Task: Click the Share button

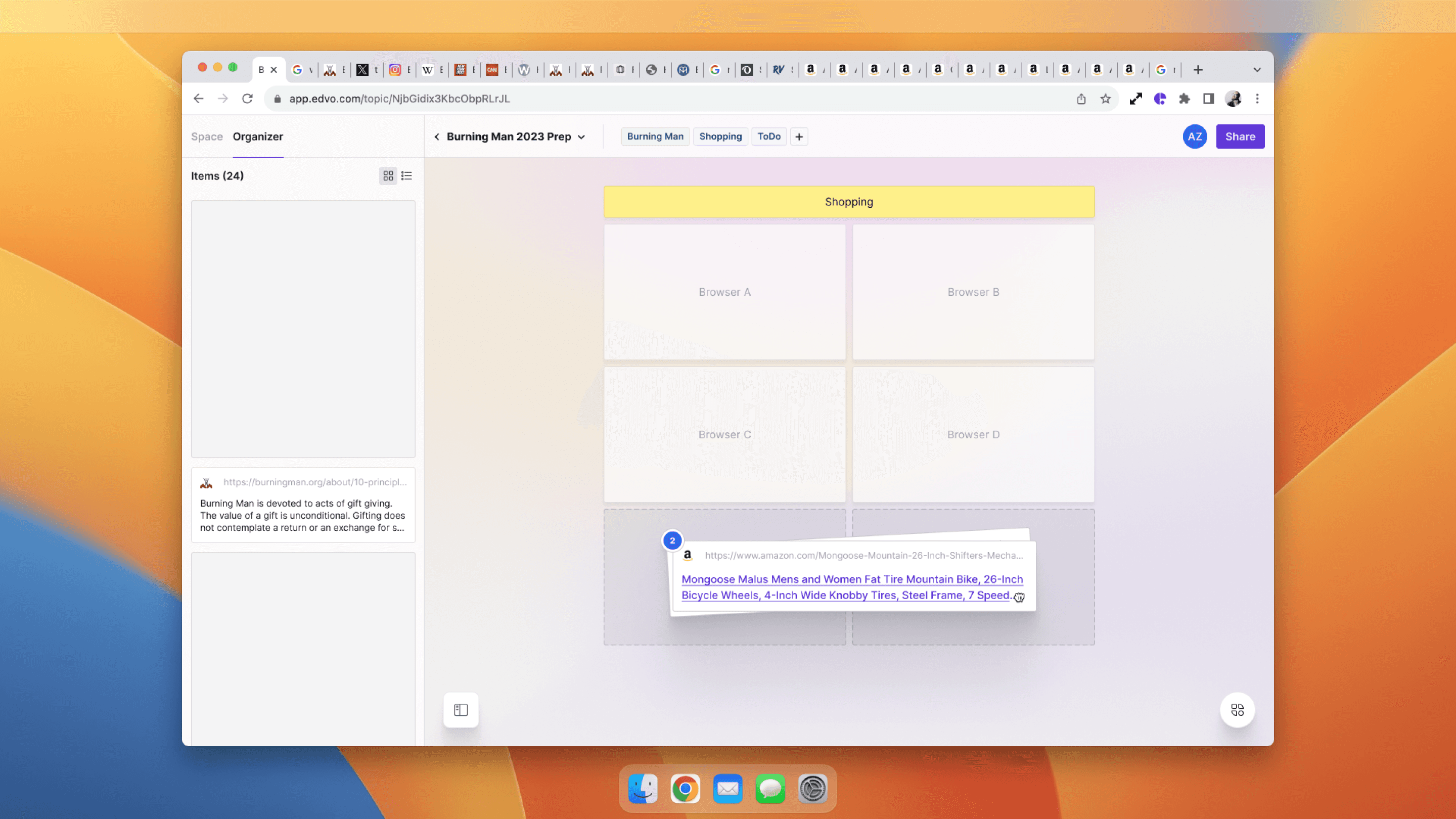Action: click(1240, 137)
